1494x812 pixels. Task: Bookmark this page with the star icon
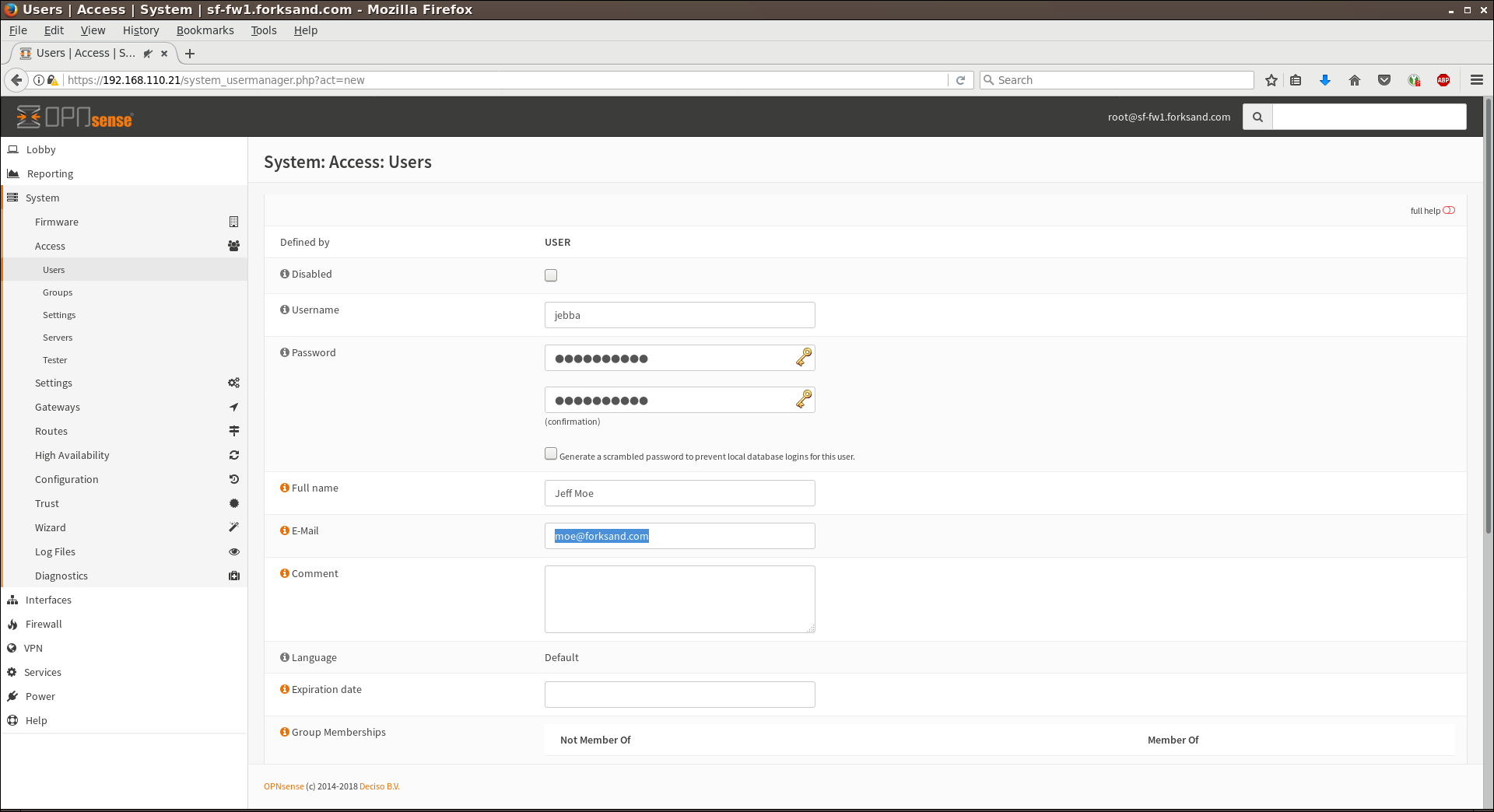[1271, 80]
